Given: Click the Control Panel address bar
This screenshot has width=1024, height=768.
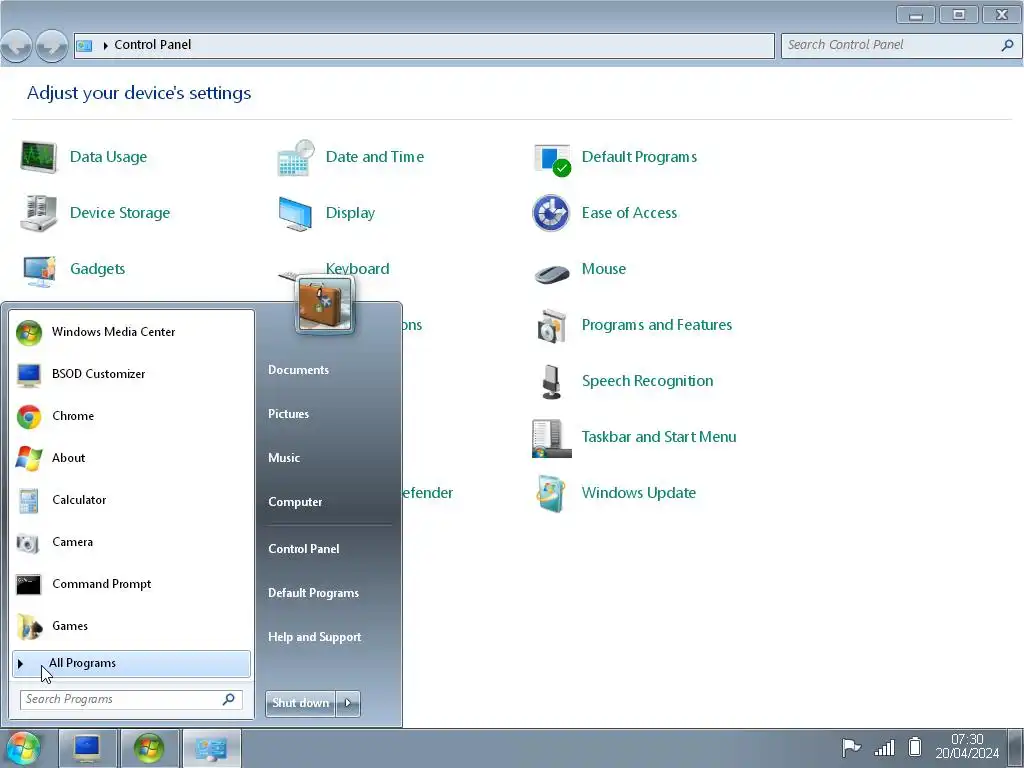Looking at the screenshot, I should 424,45.
